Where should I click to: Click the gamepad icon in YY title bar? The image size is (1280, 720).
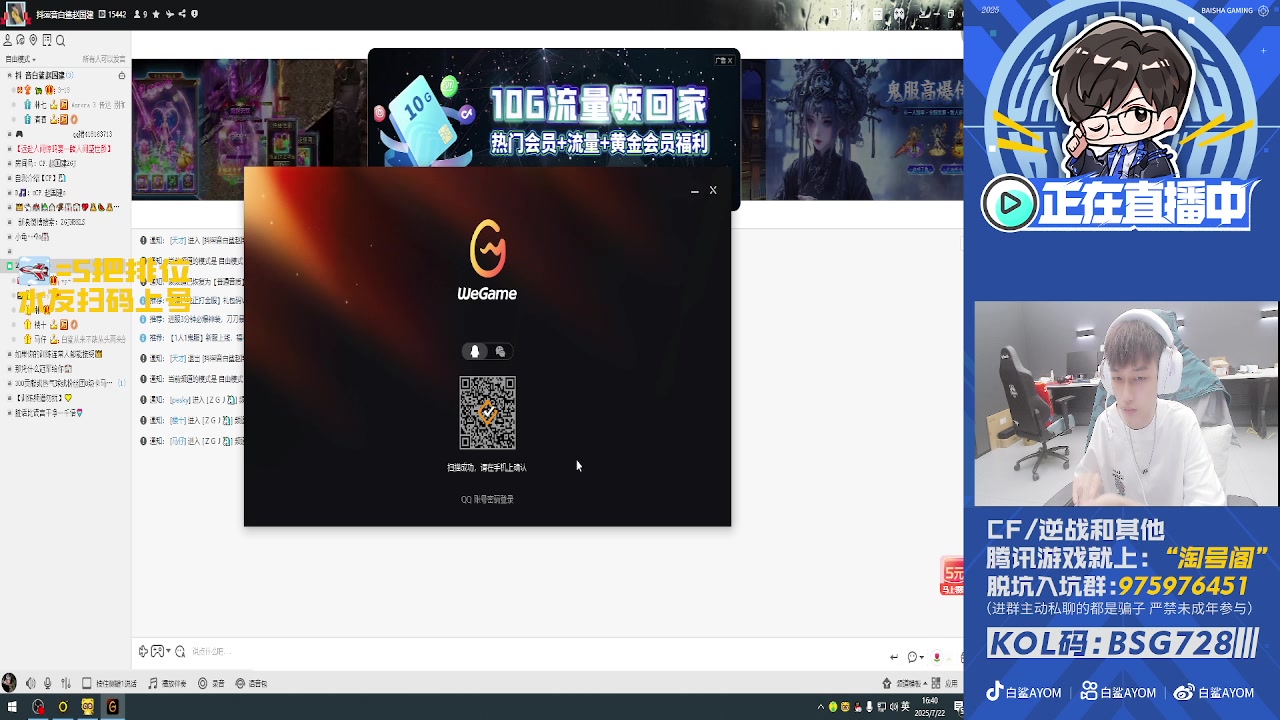click(899, 13)
